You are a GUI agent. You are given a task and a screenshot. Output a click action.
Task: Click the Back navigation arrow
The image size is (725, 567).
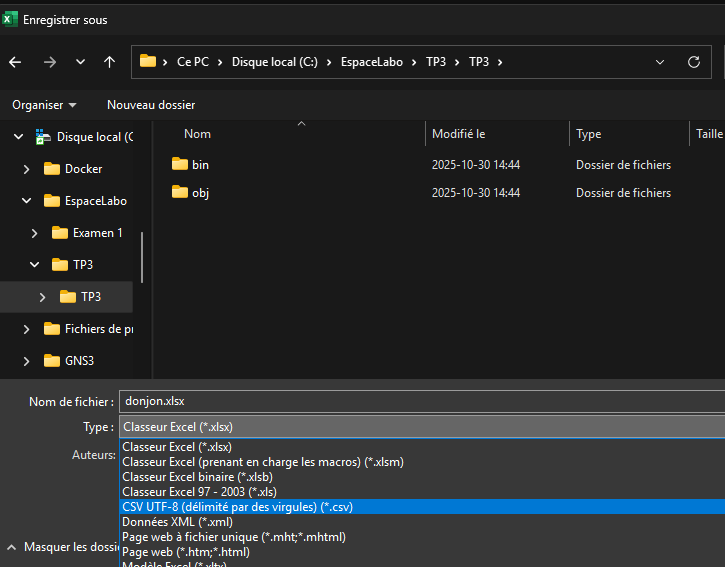point(15,62)
